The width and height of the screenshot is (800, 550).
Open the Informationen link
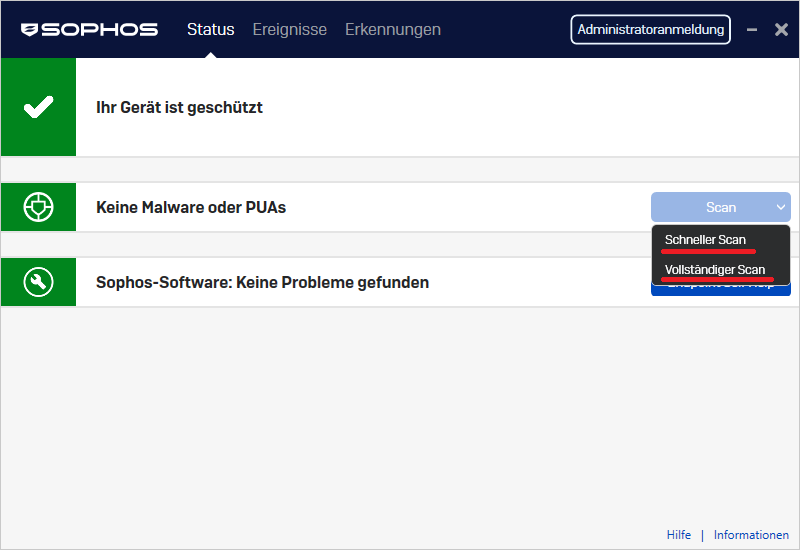(751, 535)
